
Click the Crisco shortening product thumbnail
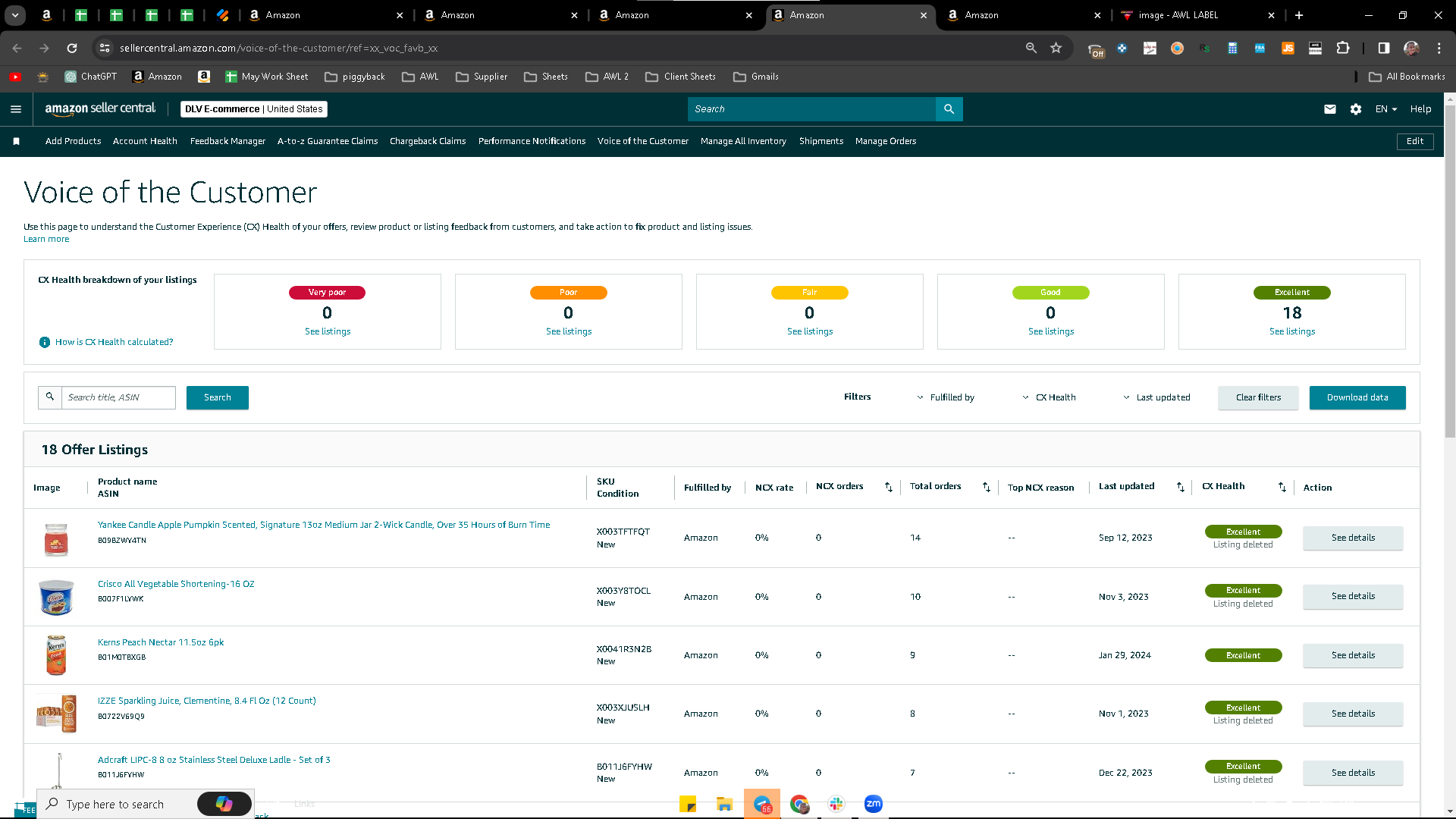pyautogui.click(x=56, y=597)
